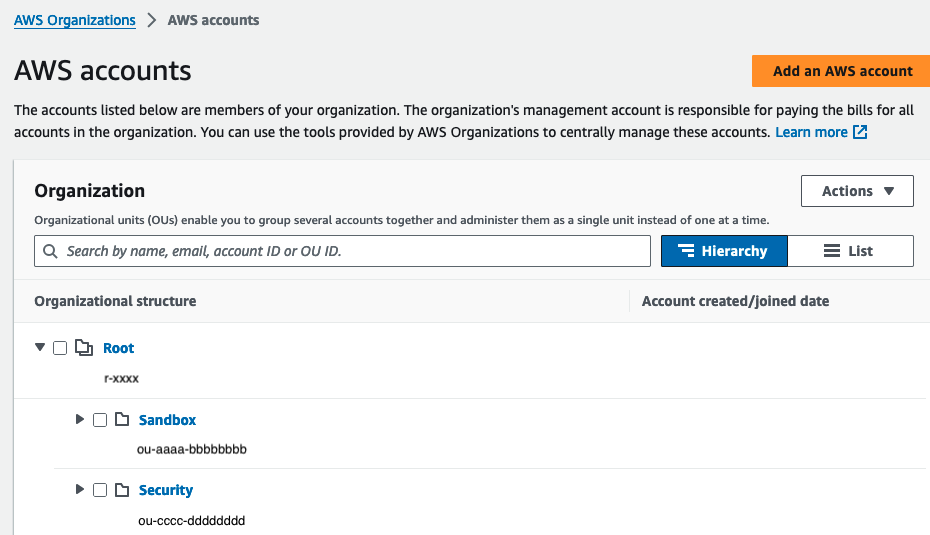Click the Security folder icon

122,490
